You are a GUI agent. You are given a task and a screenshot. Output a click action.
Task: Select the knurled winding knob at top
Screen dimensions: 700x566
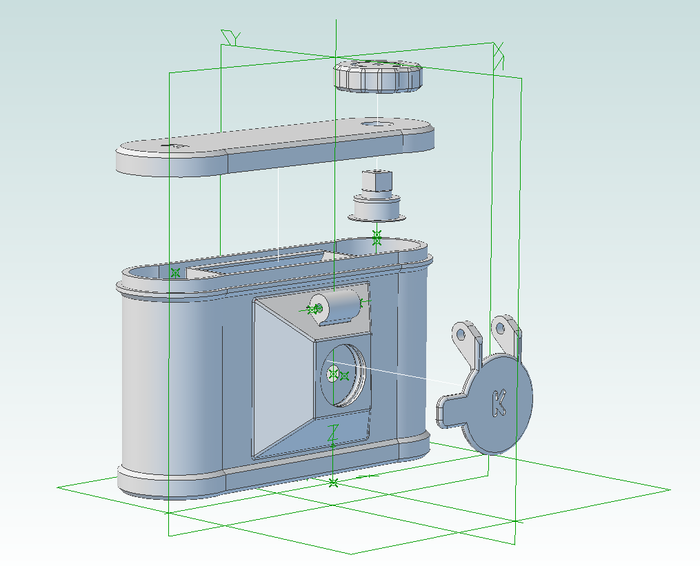(x=378, y=76)
